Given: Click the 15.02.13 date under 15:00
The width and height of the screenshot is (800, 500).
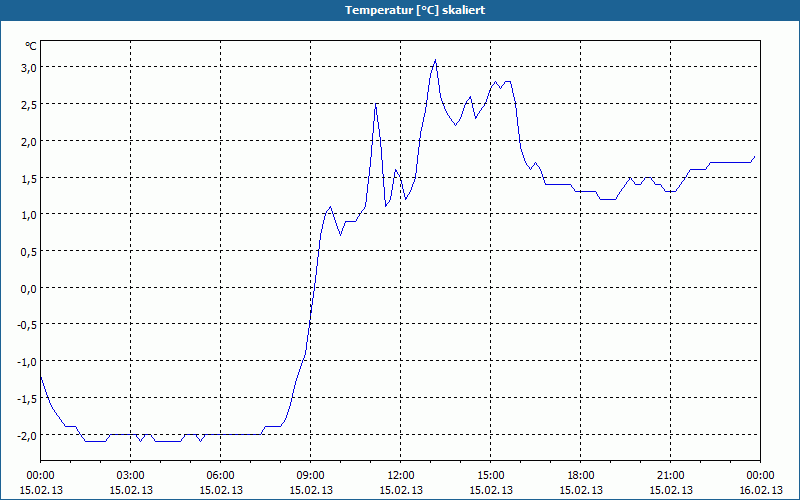Looking at the screenshot, I should pyautogui.click(x=491, y=490).
